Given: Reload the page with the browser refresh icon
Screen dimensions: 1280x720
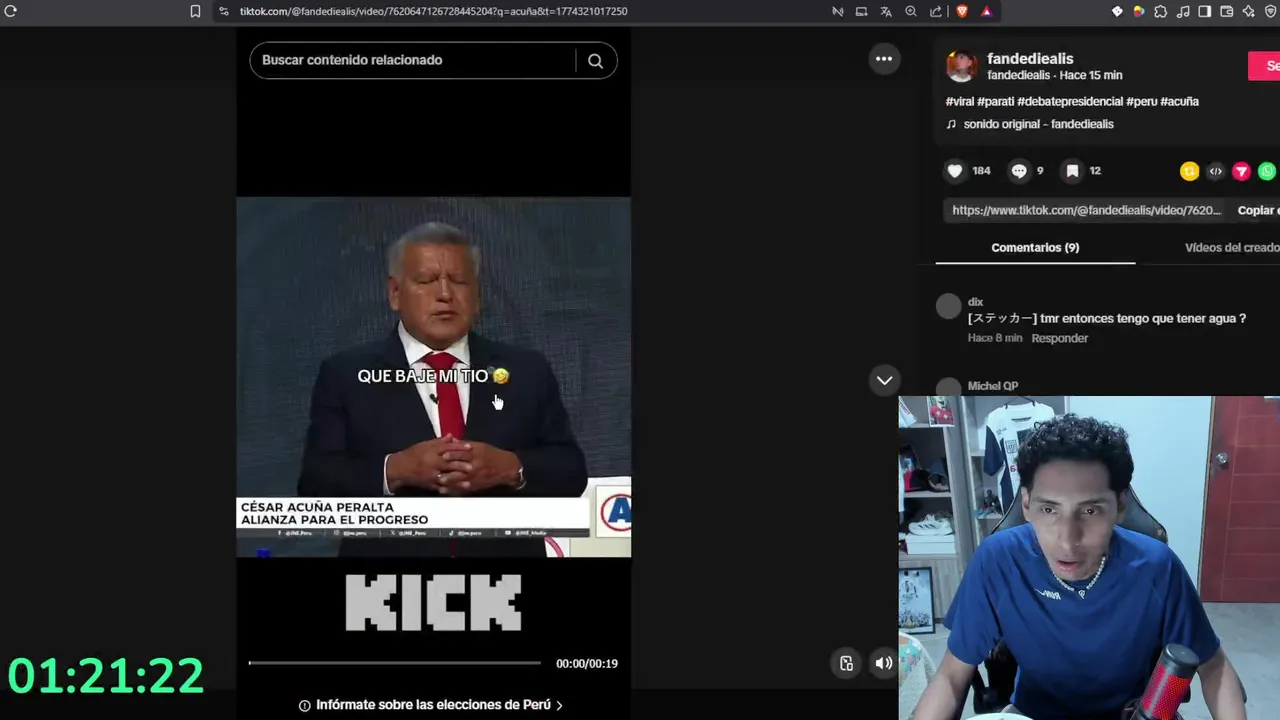Looking at the screenshot, I should coord(11,11).
